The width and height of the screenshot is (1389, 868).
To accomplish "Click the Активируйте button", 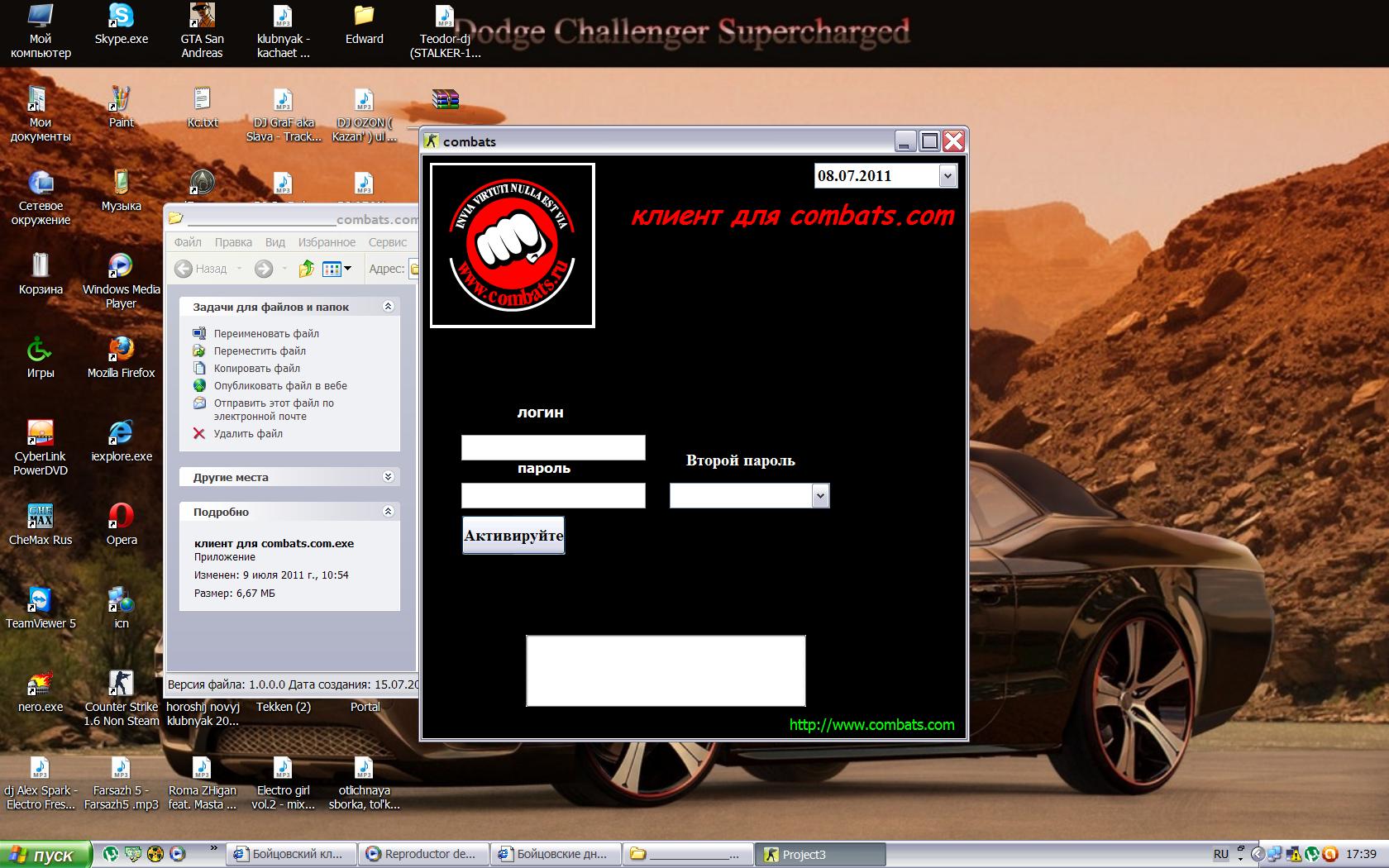I will [513, 536].
